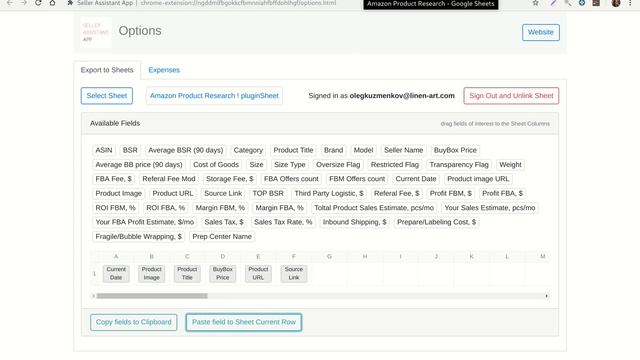
Task: Select the Transparency Flag field
Action: 459,165
